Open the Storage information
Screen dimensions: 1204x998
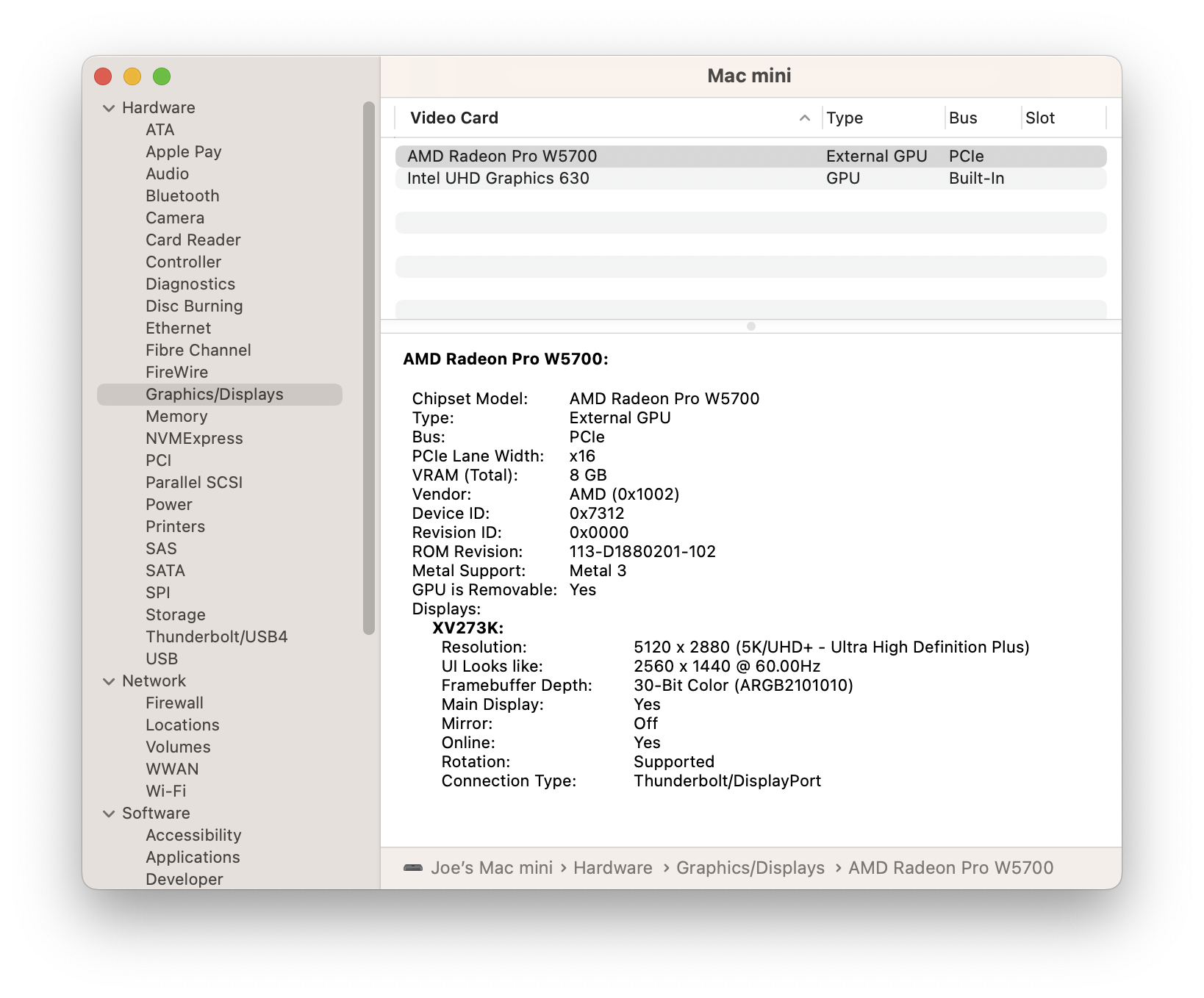point(176,615)
